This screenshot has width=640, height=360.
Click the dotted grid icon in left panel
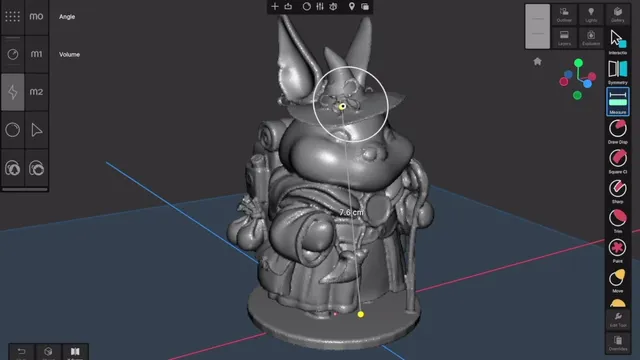coord(13,17)
